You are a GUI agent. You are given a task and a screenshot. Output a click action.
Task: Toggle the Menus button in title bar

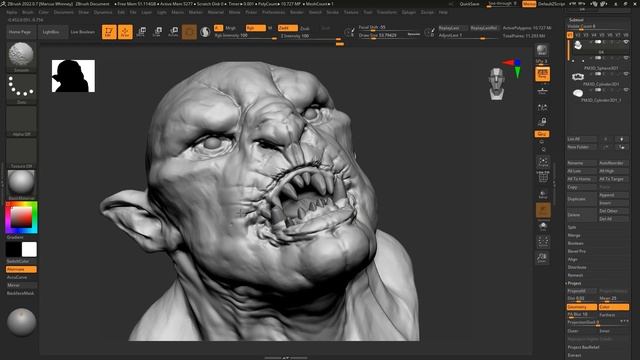(x=529, y=4)
